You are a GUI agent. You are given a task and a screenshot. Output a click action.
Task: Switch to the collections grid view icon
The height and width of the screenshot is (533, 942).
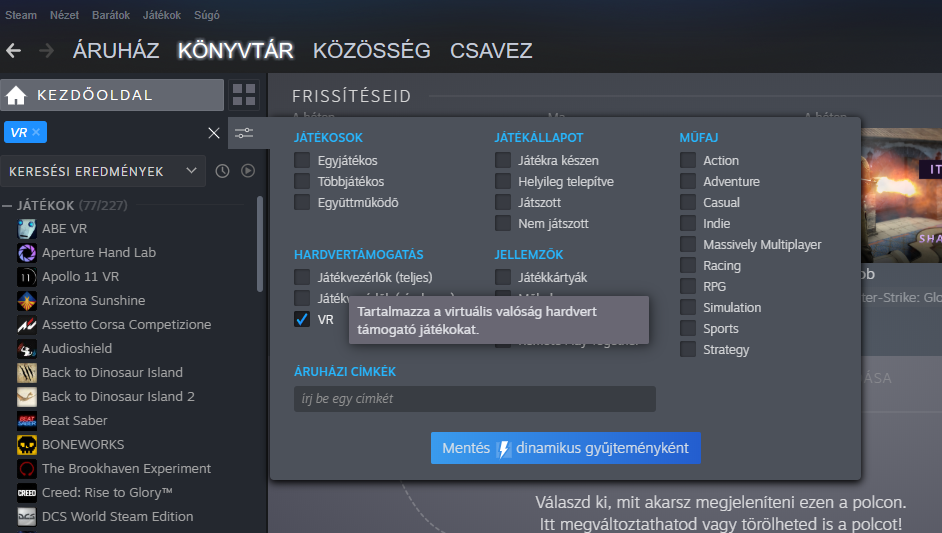(x=244, y=95)
